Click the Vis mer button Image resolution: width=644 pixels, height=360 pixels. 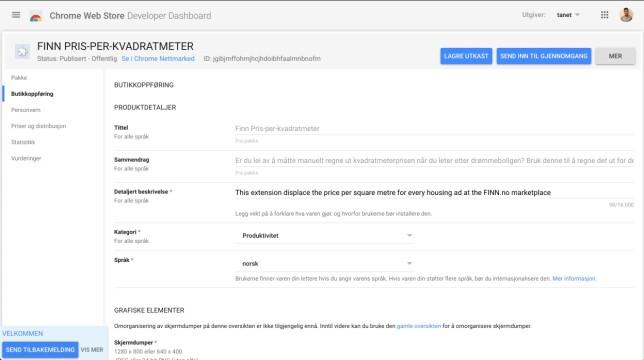click(x=92, y=350)
